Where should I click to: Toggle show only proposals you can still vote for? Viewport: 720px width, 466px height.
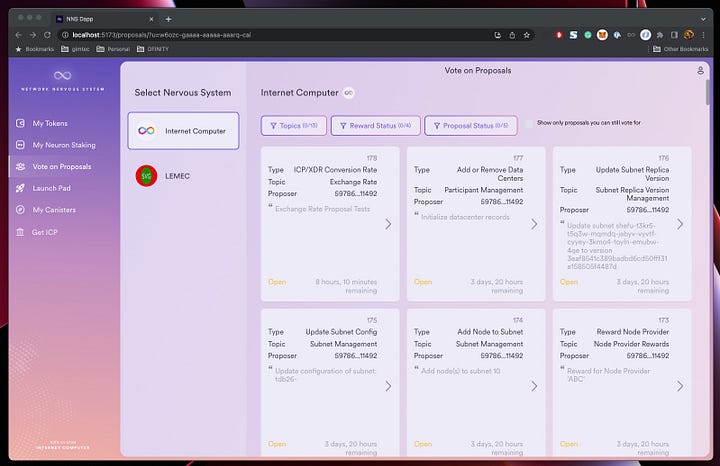(529, 123)
